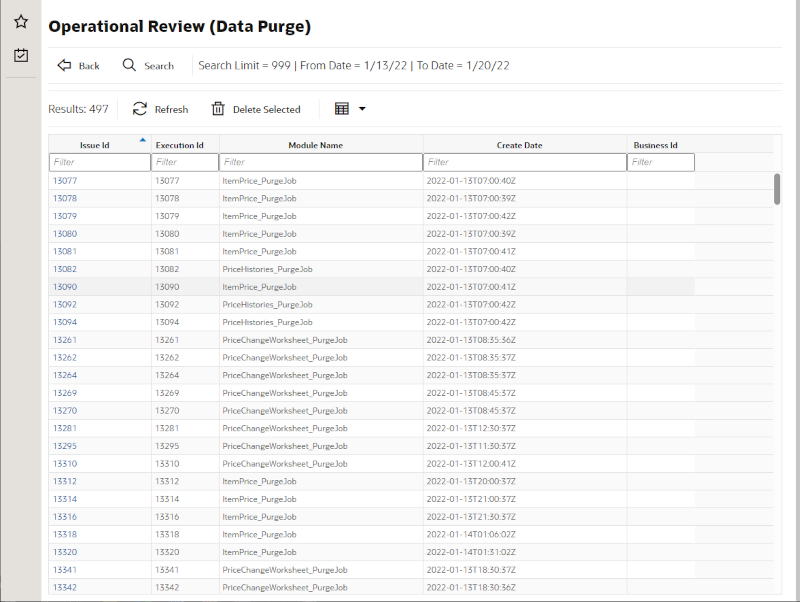Select Execution Id 13341 cell

tap(185, 570)
